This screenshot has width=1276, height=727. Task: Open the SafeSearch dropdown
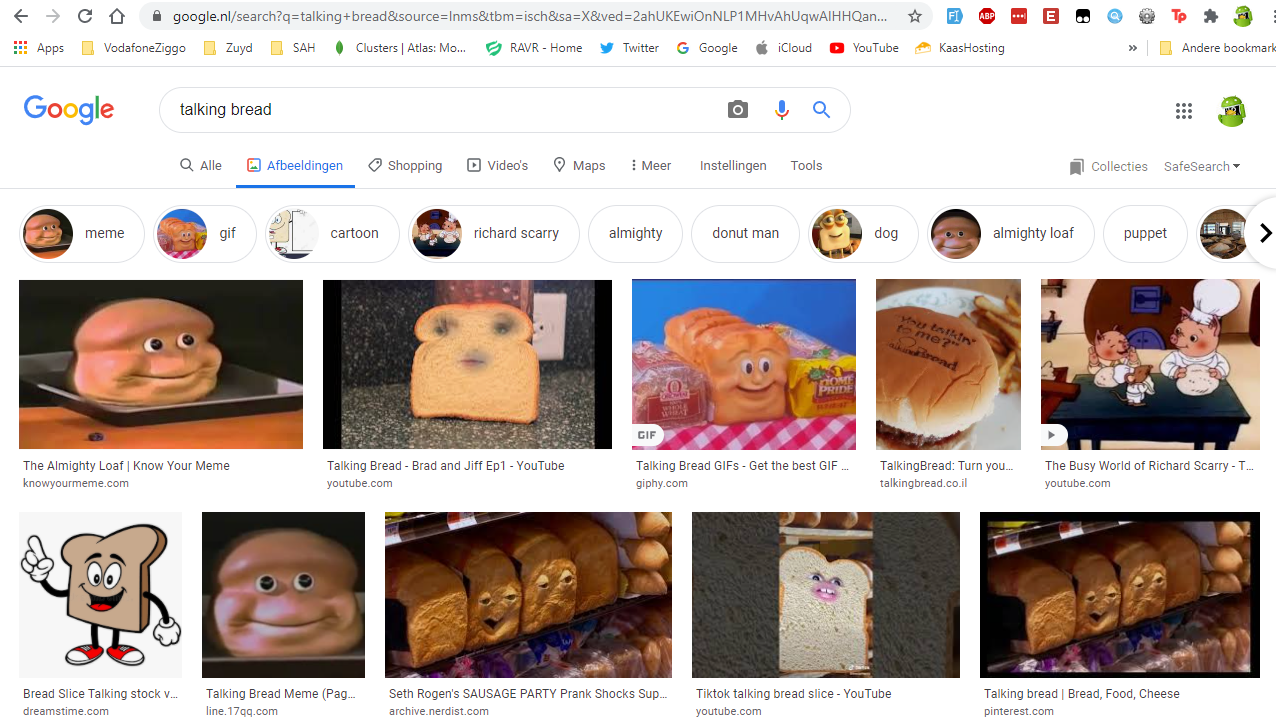click(1201, 167)
